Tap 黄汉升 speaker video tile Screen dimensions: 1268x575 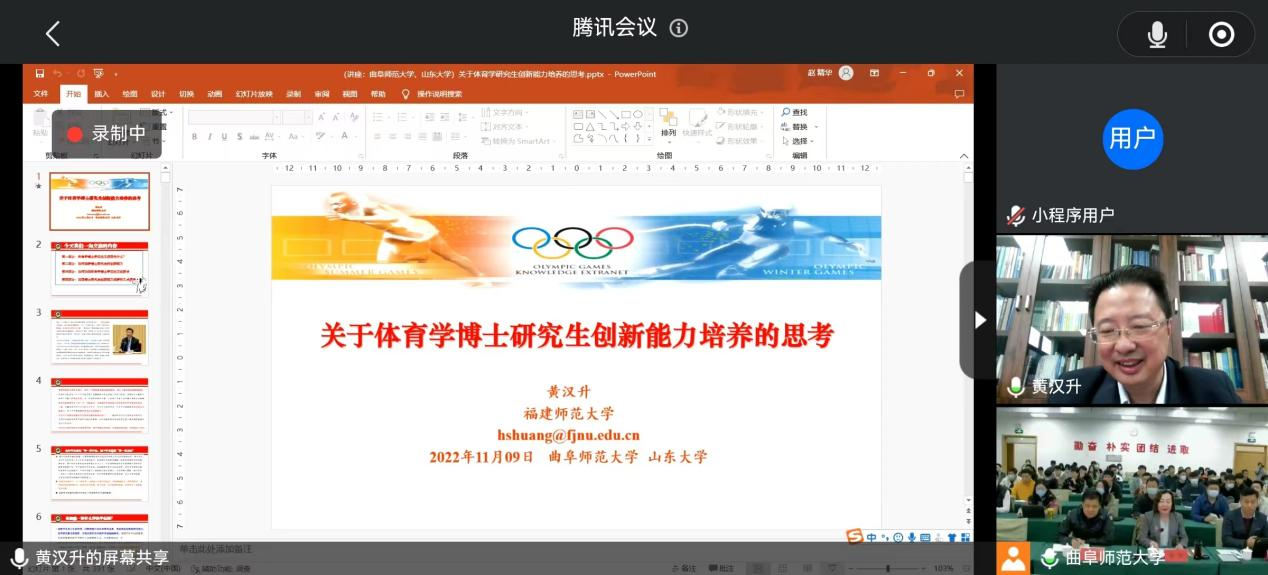coord(1131,320)
